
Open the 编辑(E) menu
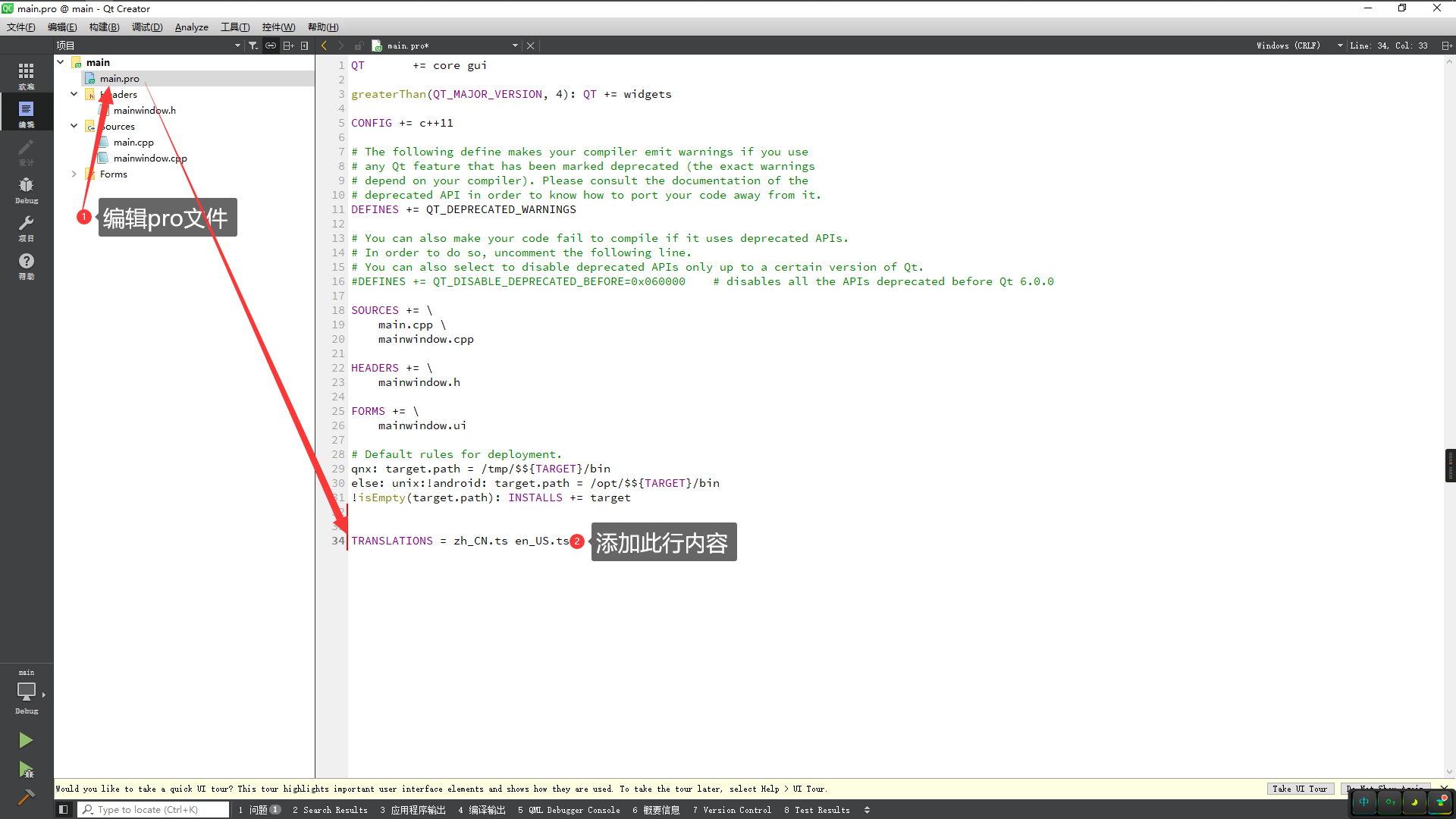click(62, 27)
